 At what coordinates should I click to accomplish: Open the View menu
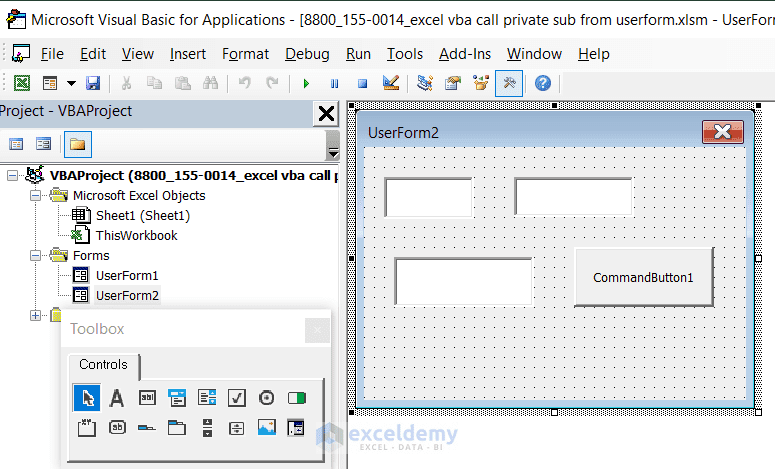pyautogui.click(x=138, y=54)
